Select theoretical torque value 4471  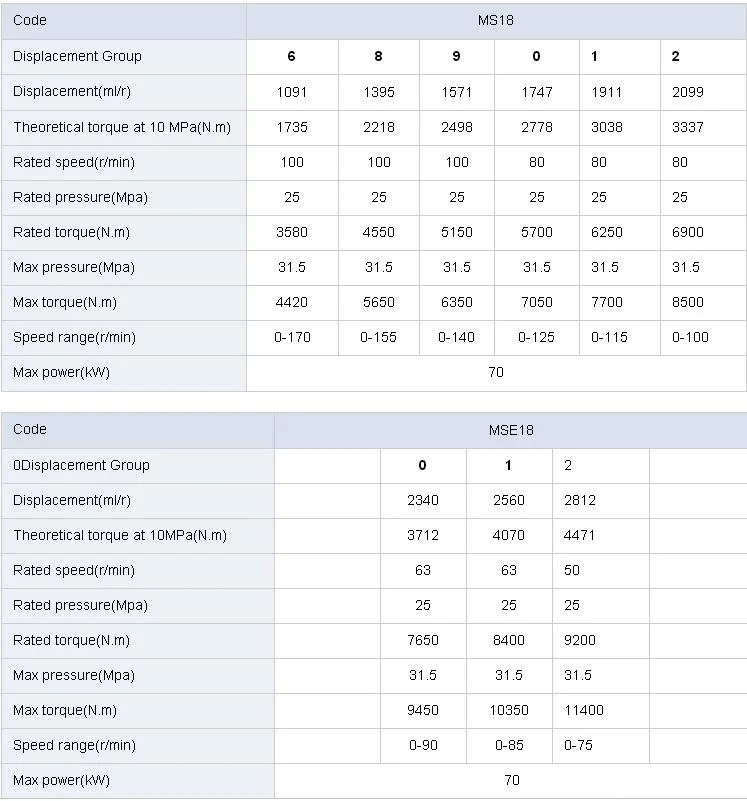pos(579,535)
